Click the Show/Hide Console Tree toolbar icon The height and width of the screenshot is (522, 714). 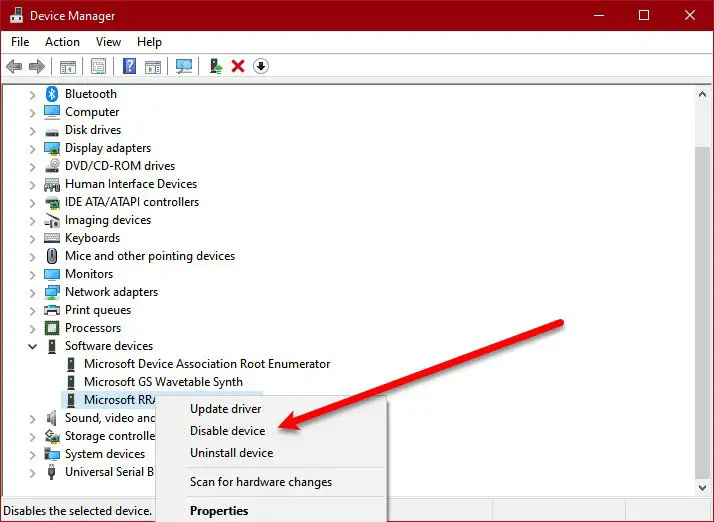coord(68,67)
